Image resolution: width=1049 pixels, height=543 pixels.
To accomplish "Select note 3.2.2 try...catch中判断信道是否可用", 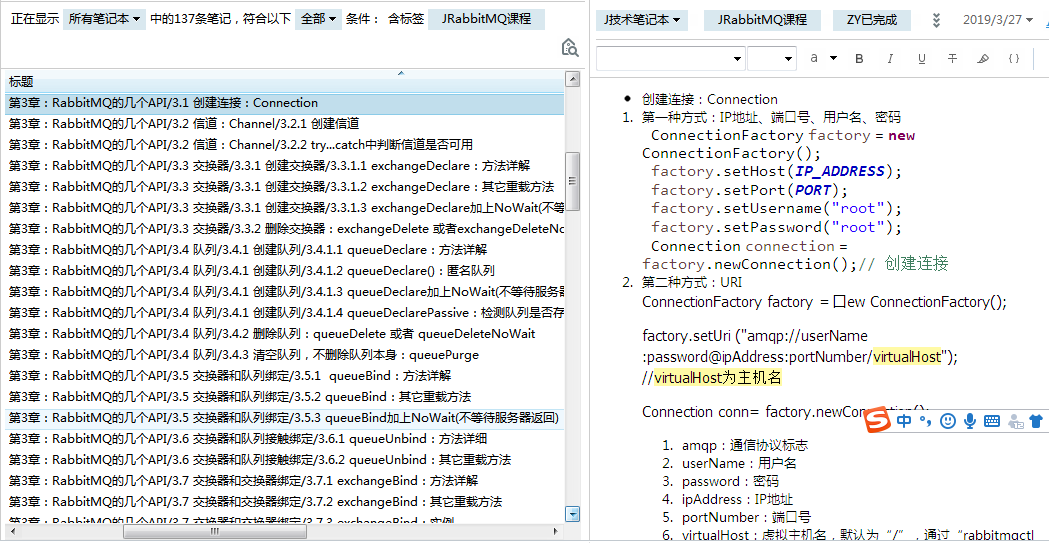I will coord(285,144).
